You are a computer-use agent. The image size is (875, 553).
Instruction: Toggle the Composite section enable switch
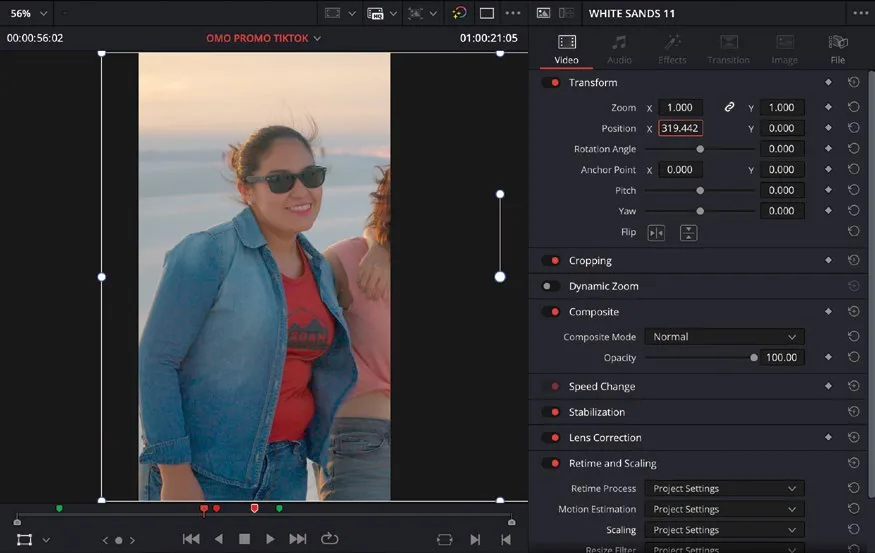click(551, 312)
